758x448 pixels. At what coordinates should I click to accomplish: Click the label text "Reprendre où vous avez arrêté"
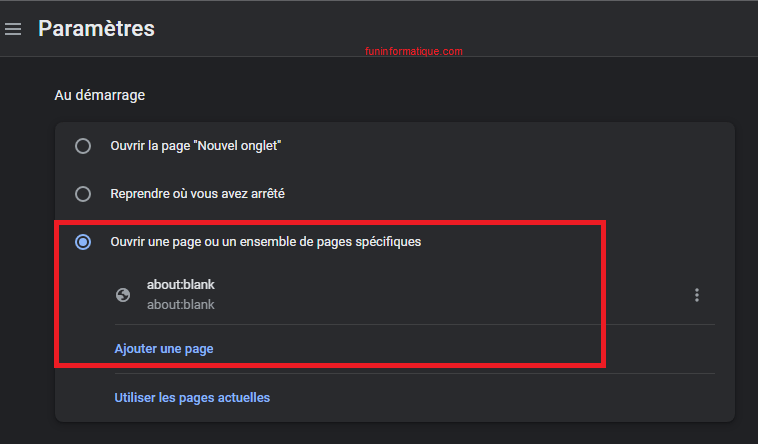click(x=205, y=193)
